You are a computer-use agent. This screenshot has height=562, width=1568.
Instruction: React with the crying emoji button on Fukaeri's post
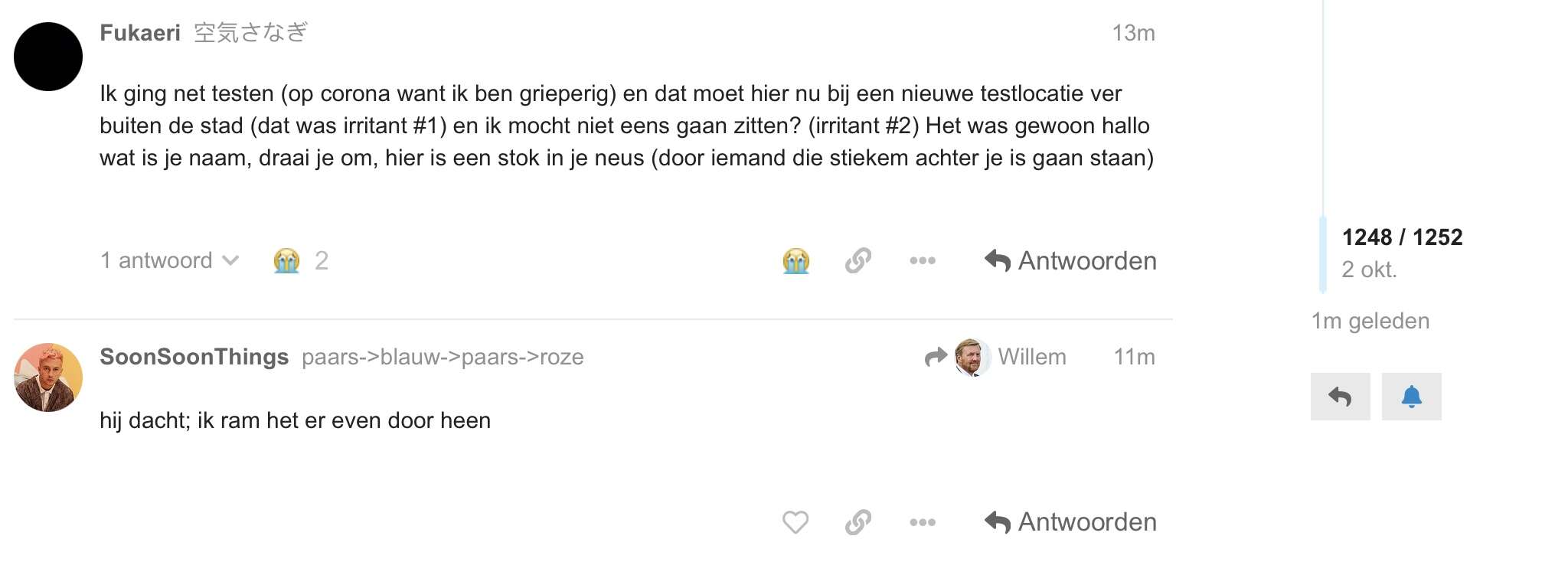pyautogui.click(x=796, y=261)
